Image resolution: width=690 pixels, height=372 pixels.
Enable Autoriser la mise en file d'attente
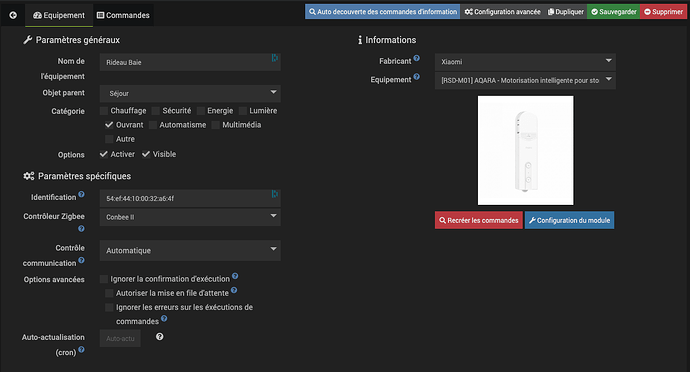109,293
